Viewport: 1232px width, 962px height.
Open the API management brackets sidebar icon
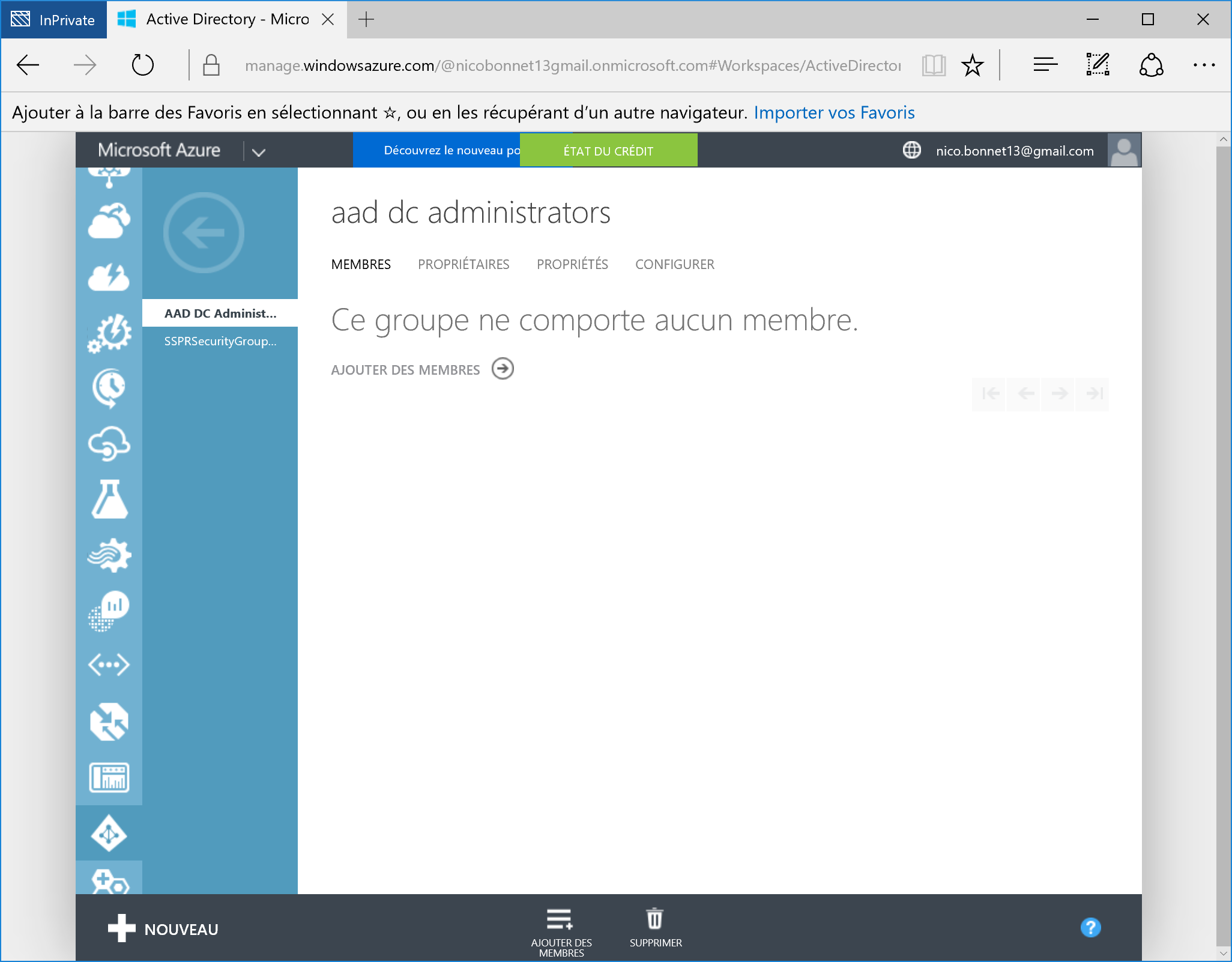(x=109, y=665)
